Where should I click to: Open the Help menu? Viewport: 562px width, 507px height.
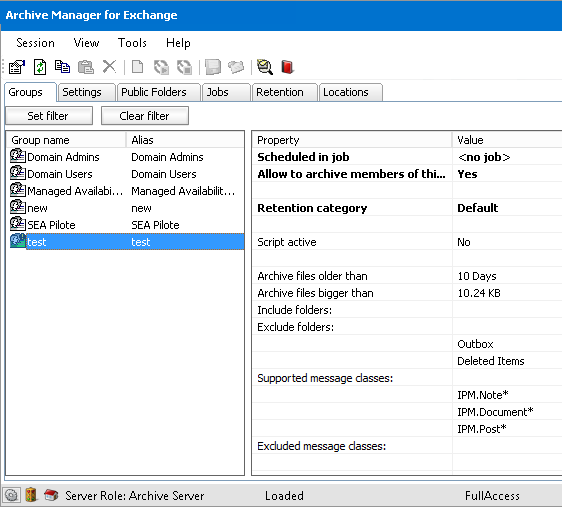pyautogui.click(x=178, y=43)
